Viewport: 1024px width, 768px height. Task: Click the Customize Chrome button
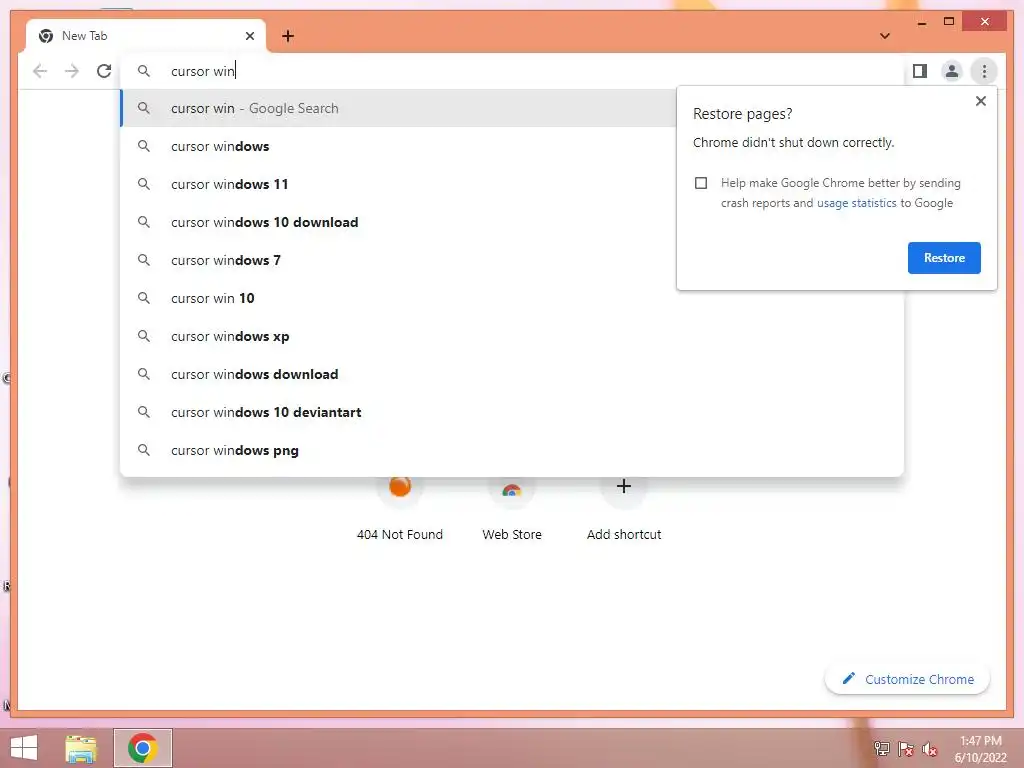pyautogui.click(x=907, y=679)
